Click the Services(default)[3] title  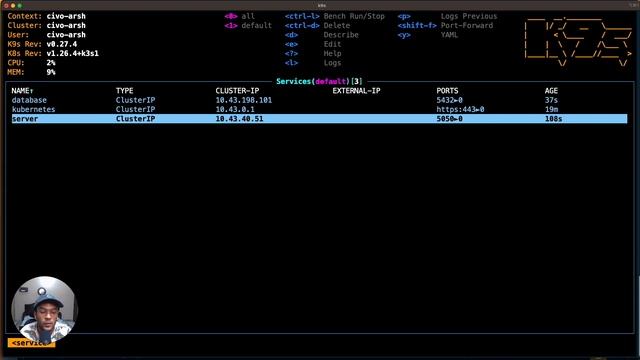(319, 81)
